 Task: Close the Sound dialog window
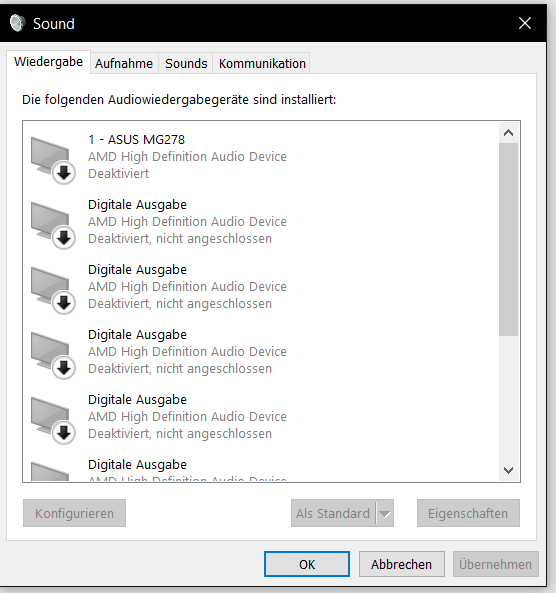click(x=525, y=23)
